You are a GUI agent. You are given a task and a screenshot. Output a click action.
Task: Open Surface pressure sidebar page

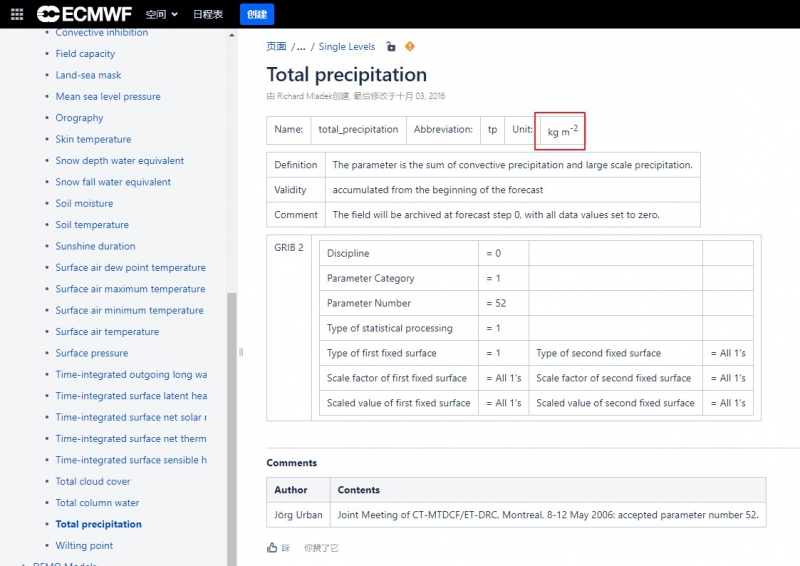coord(92,353)
